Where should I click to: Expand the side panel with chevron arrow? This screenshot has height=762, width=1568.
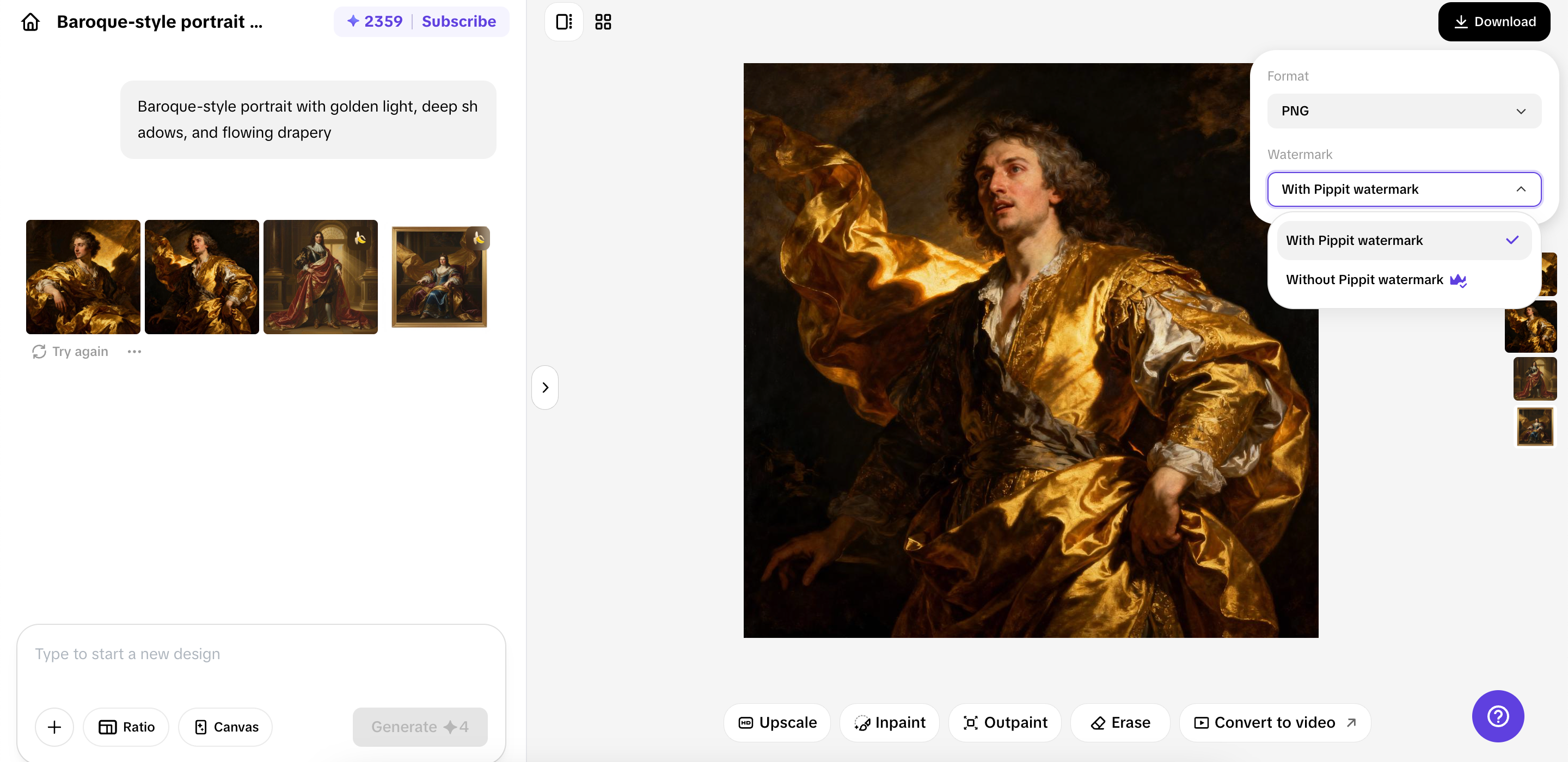click(x=545, y=387)
